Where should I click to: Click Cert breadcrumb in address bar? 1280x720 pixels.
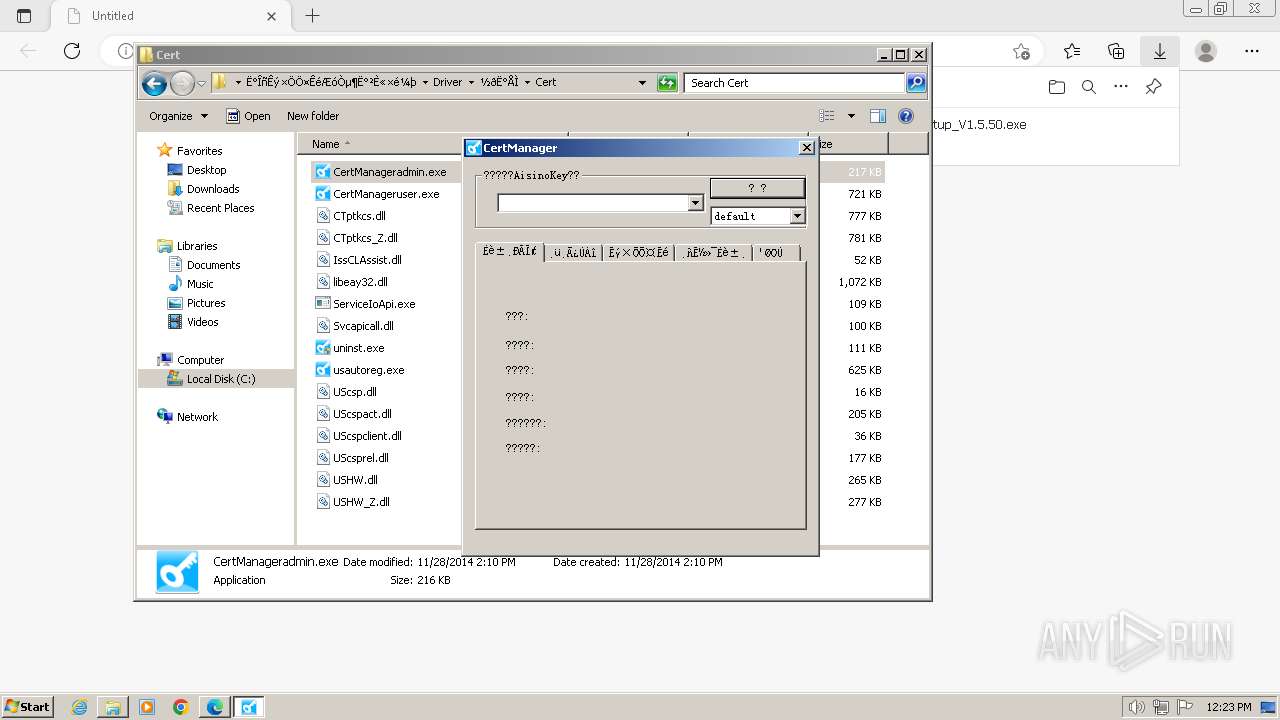tap(546, 83)
